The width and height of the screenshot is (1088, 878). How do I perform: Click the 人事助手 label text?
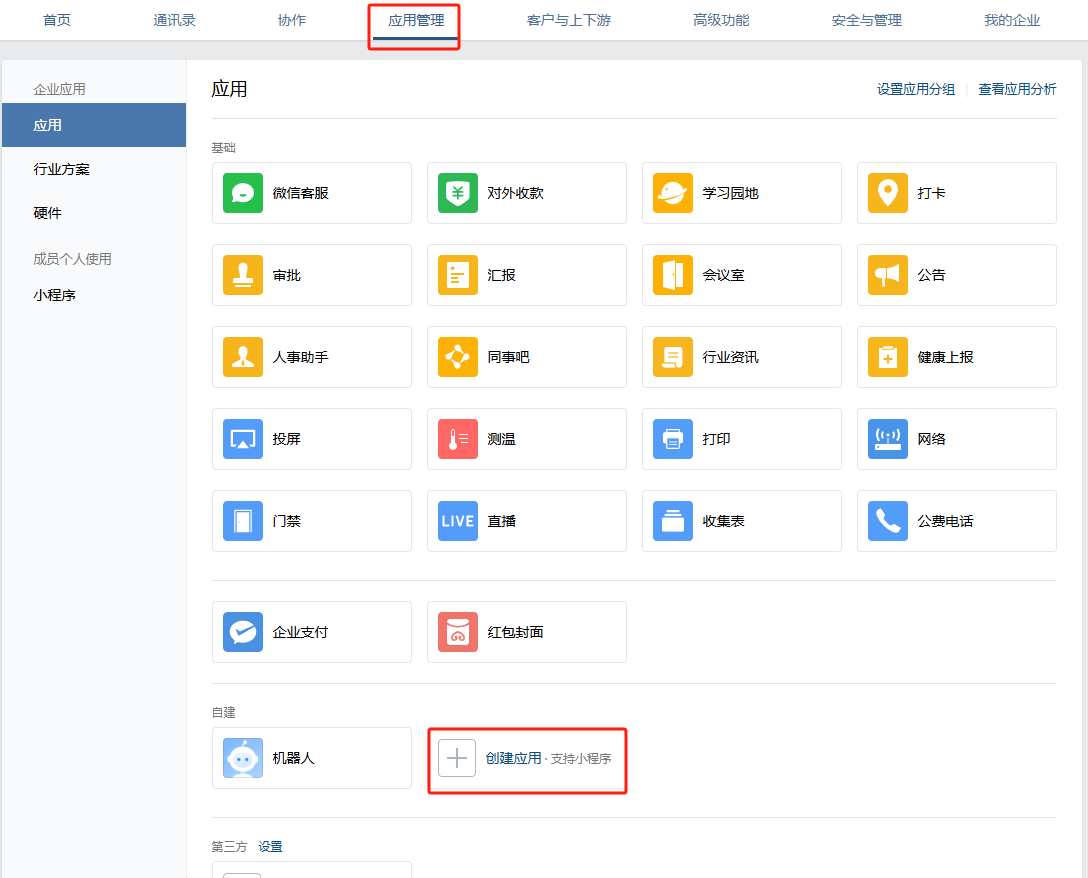pyautogui.click(x=300, y=357)
